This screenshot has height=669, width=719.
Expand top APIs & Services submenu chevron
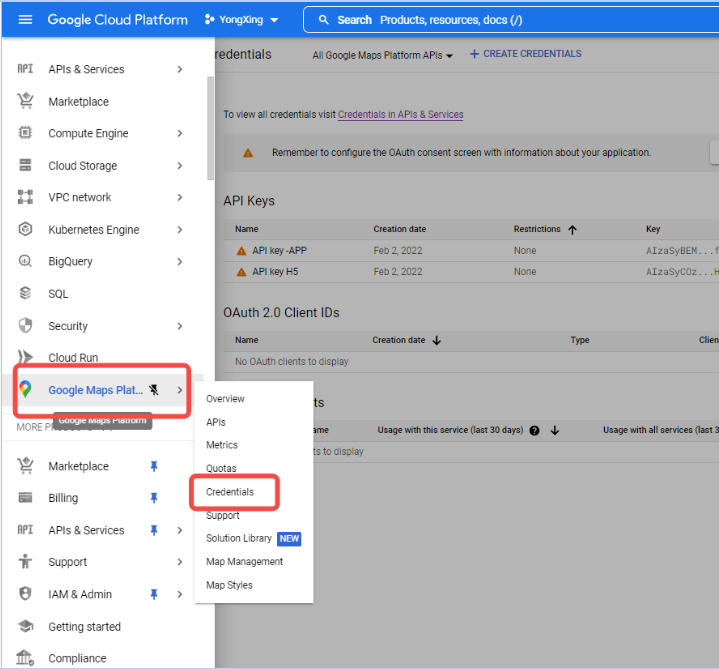180,69
